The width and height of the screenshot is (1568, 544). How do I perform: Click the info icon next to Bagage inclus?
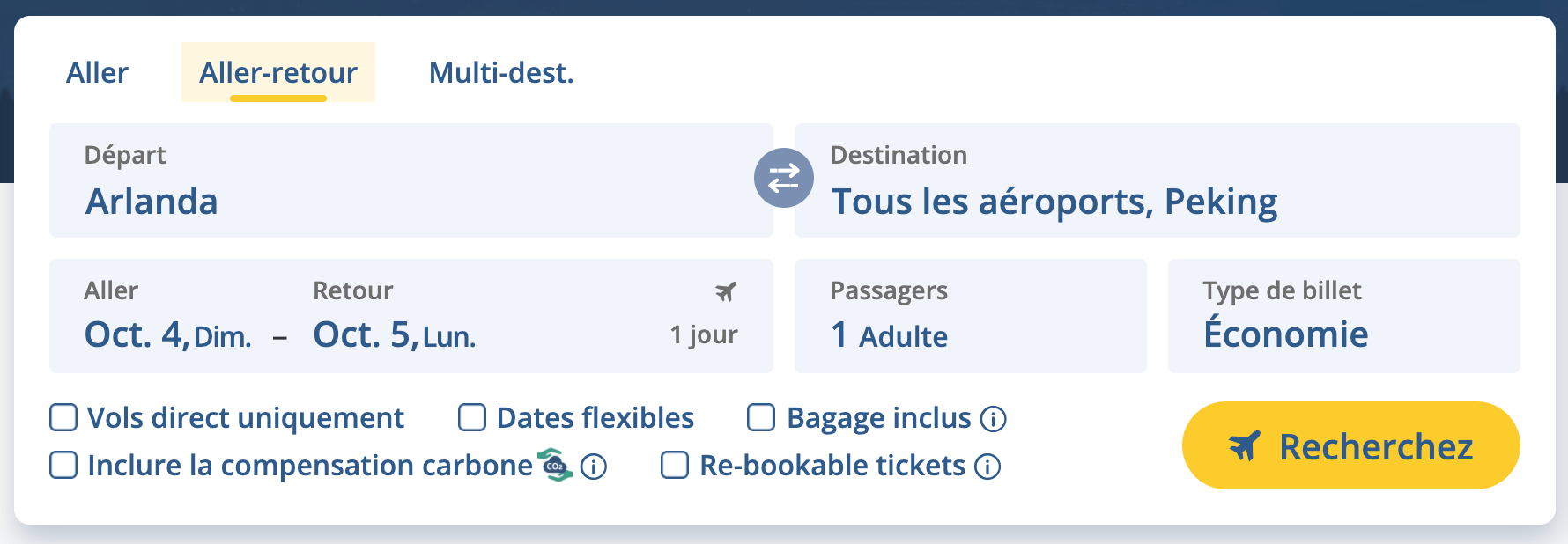tap(993, 419)
